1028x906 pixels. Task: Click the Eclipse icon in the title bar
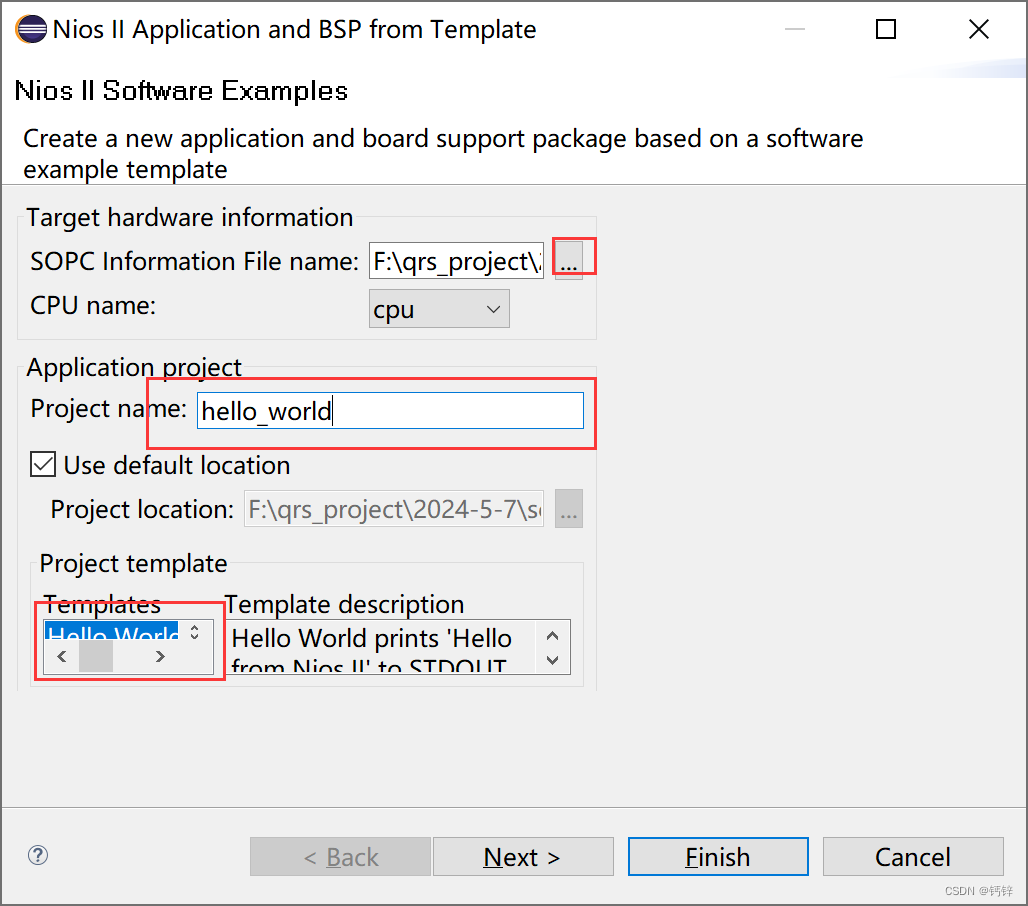click(31, 30)
